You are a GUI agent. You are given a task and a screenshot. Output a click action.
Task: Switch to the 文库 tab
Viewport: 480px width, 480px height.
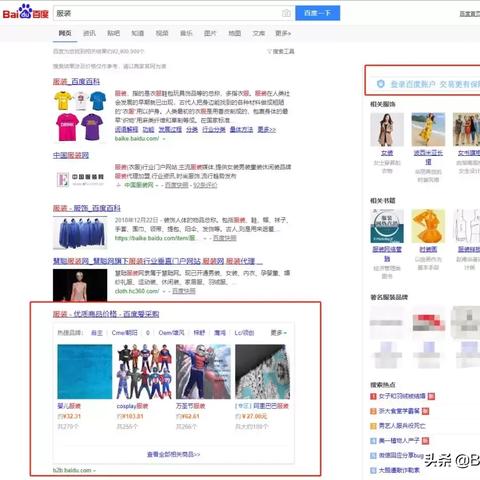click(259, 33)
